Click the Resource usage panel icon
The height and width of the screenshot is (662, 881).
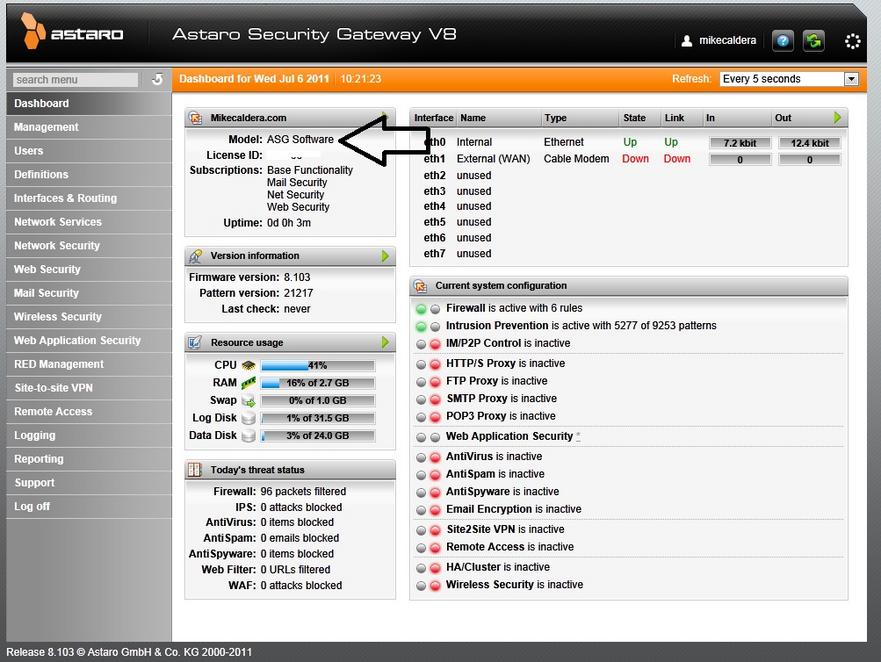click(x=196, y=342)
